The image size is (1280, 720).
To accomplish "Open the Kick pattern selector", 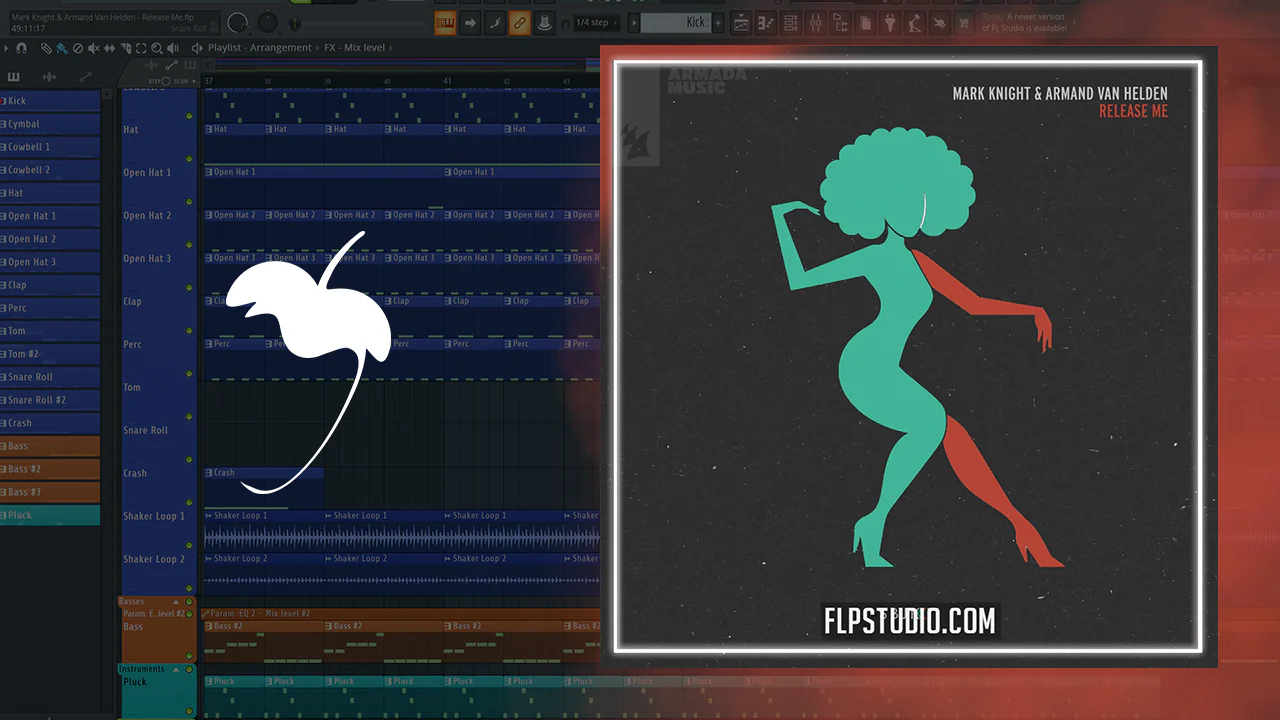I will (x=674, y=22).
